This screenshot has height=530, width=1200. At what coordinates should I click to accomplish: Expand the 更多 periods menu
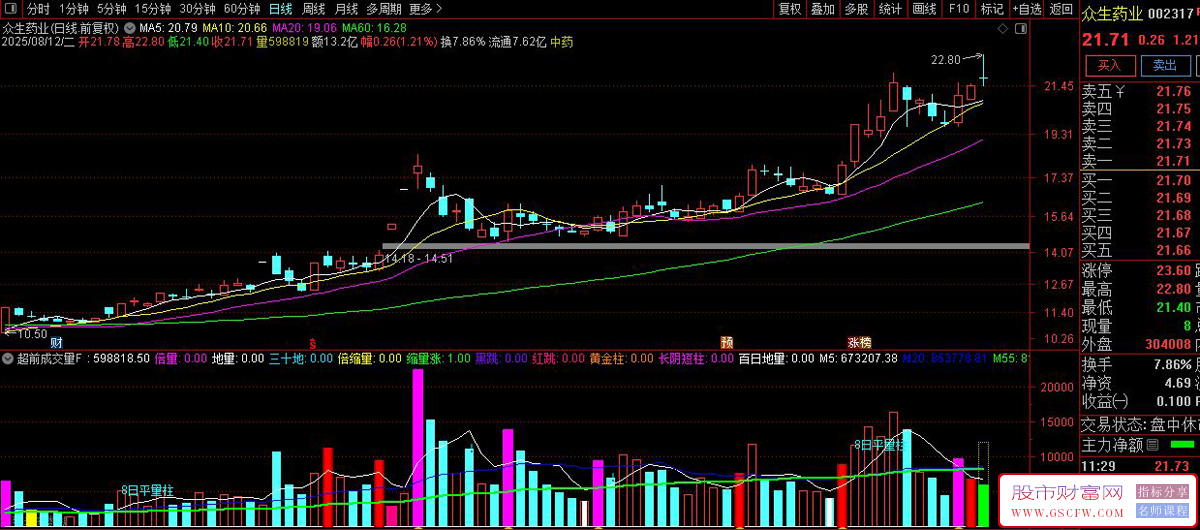[426, 9]
